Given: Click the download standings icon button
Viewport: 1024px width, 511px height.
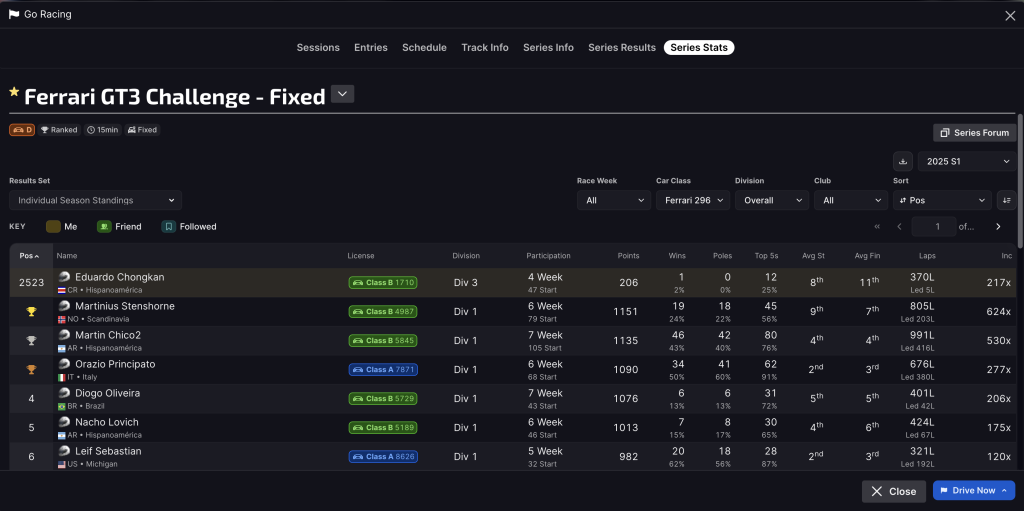Looking at the screenshot, I should [903, 161].
